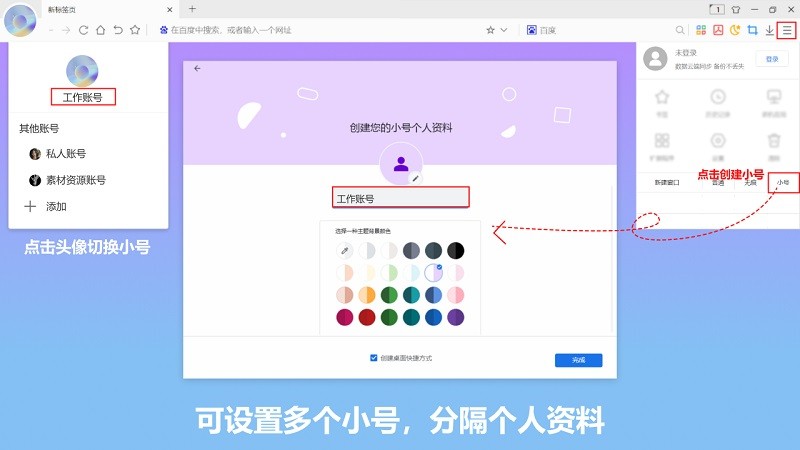
Task: Select 普通 window option
Action: (x=718, y=183)
